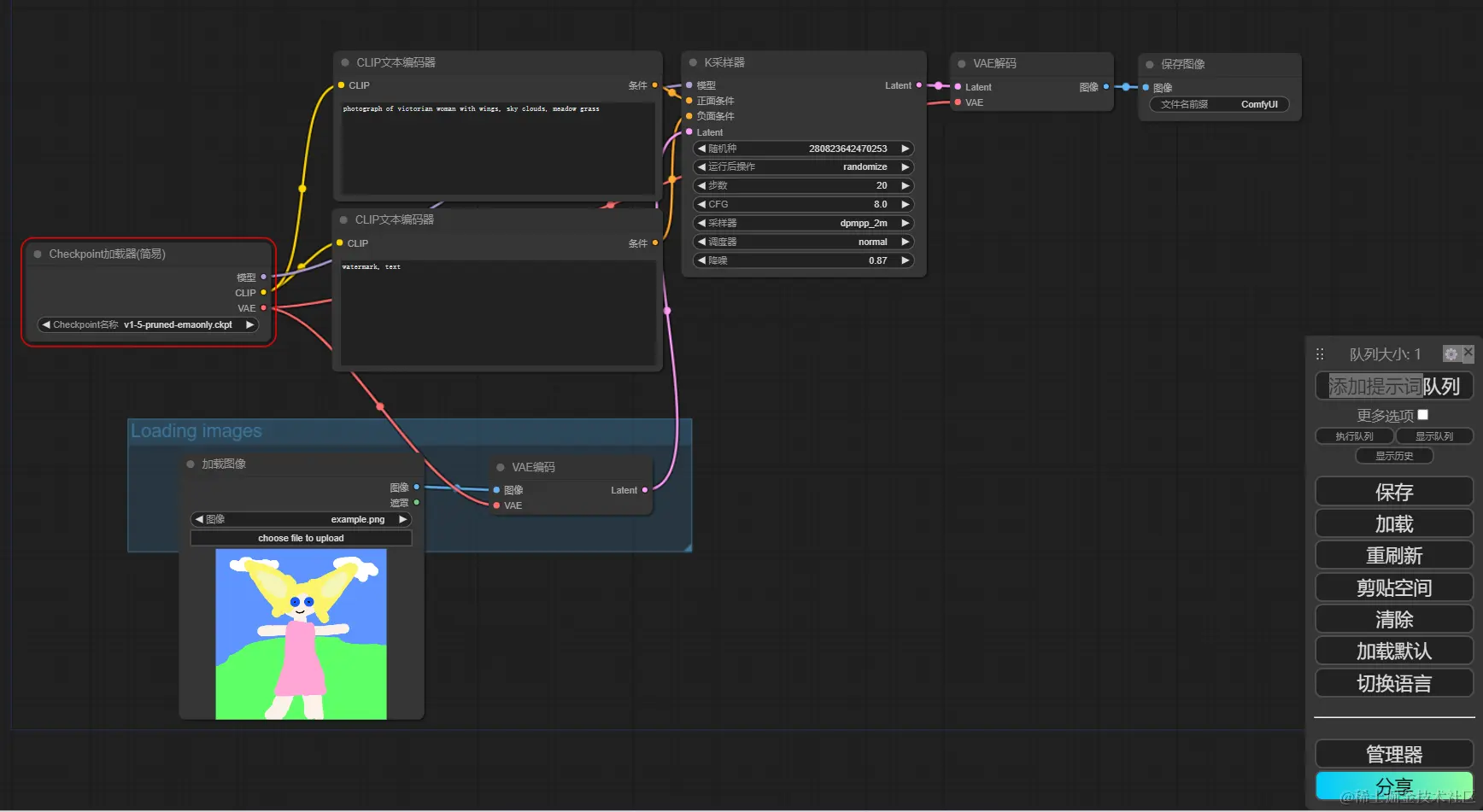Click the 添加提示词队列 queue prompt button

(1394, 386)
